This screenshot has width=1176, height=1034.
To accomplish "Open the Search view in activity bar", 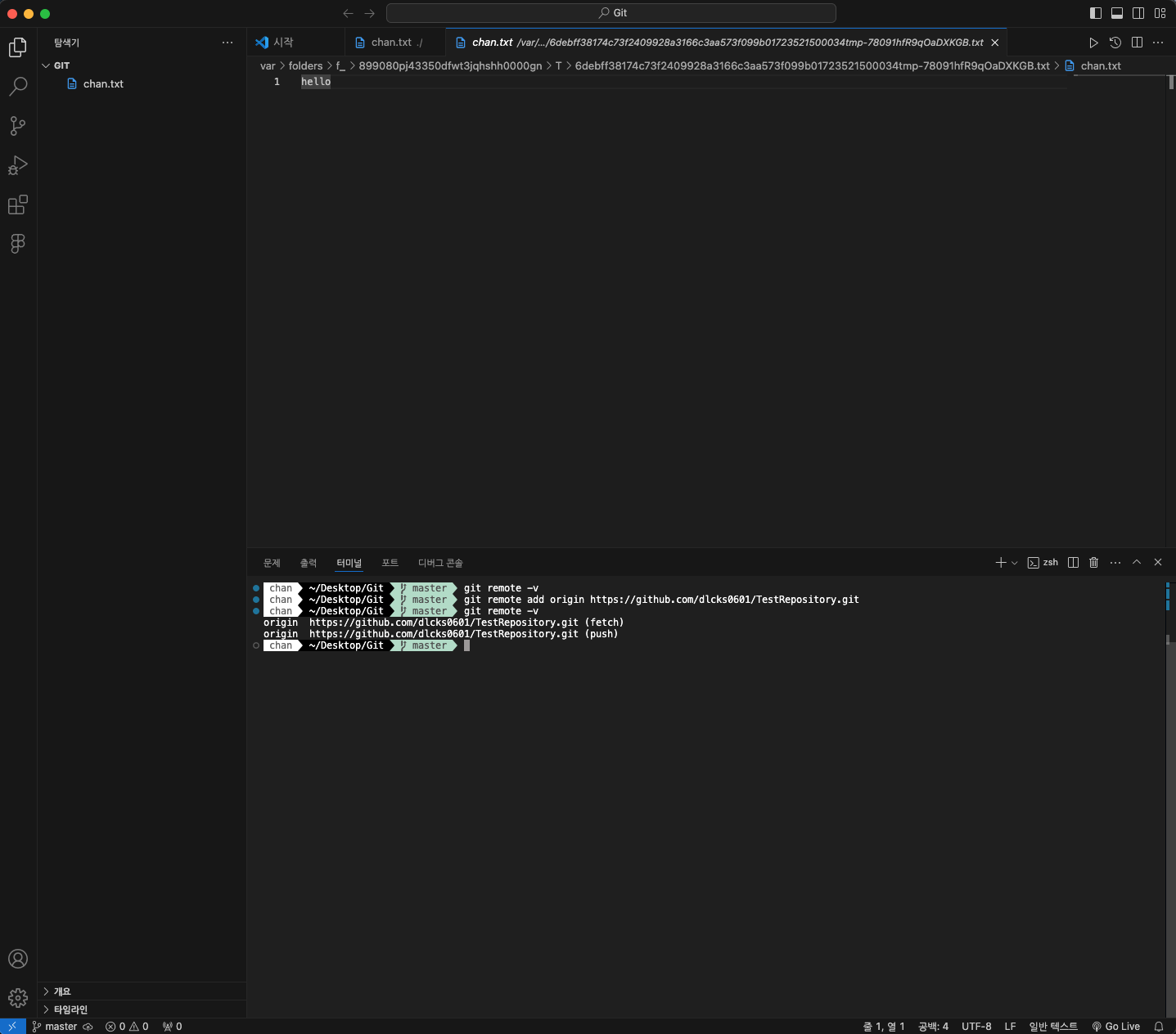I will [x=18, y=87].
